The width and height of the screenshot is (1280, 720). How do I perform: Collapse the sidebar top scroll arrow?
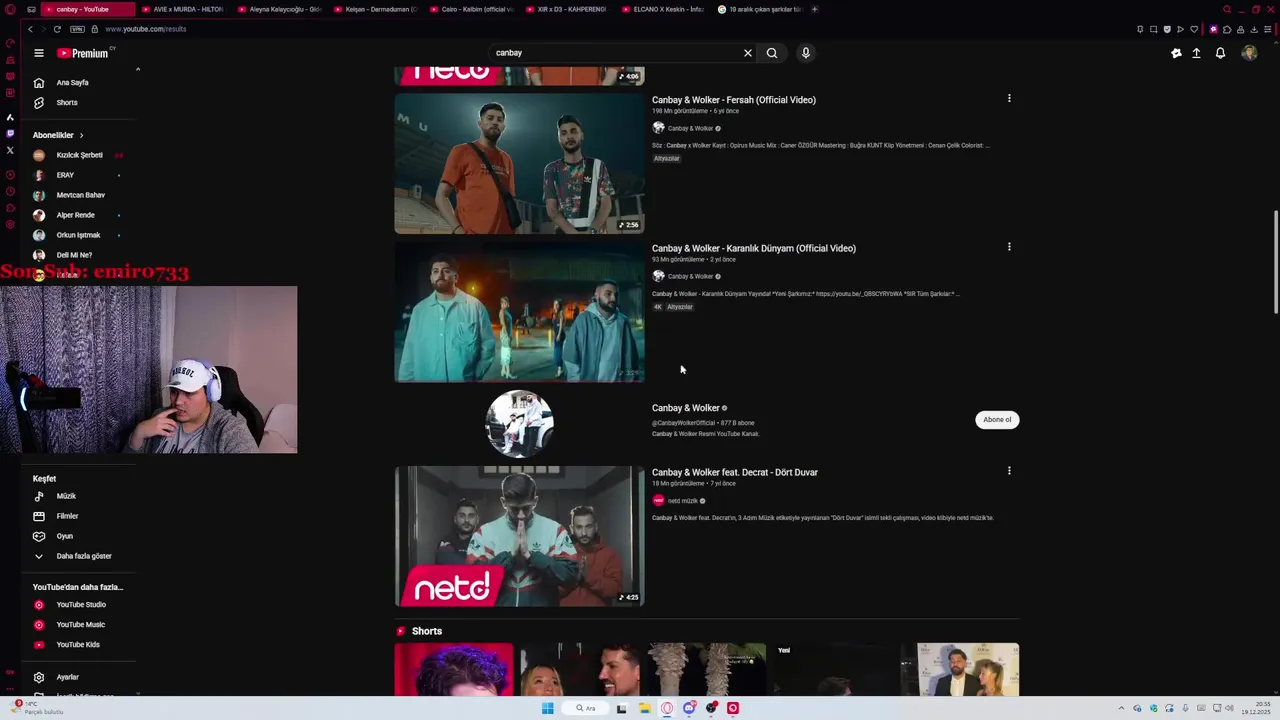[138, 69]
